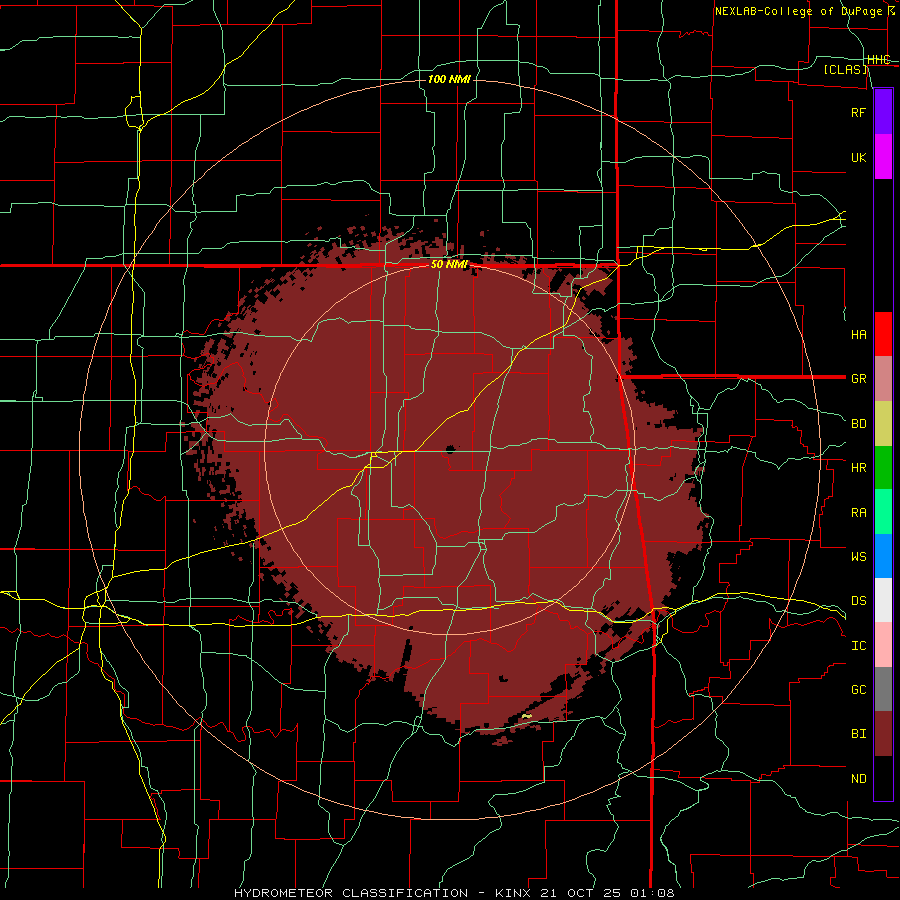This screenshot has height=900, width=900.
Task: Click the ND legend label
Action: click(x=858, y=779)
